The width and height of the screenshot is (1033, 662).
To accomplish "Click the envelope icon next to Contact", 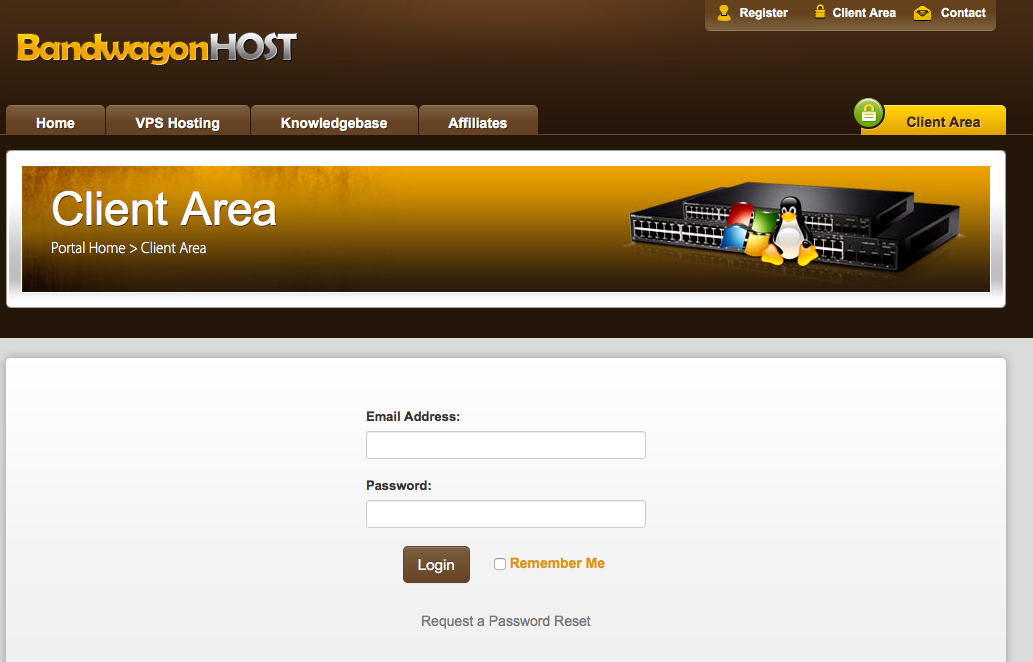I will (922, 13).
